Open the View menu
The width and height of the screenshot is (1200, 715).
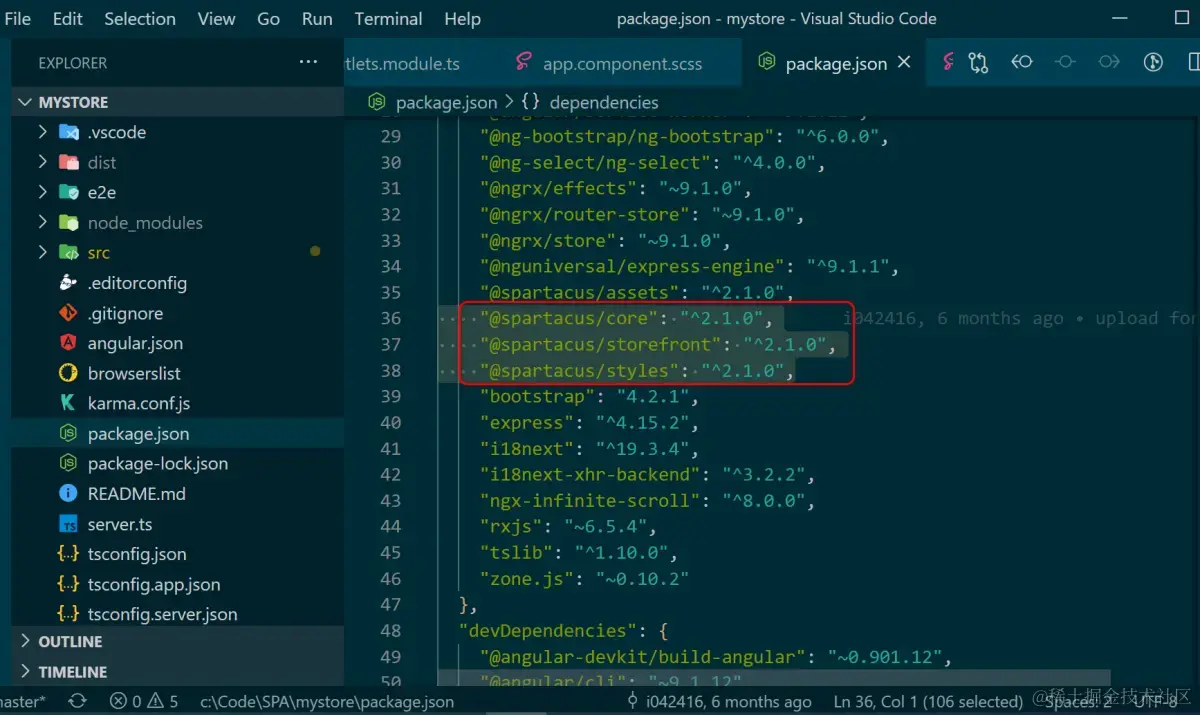[x=216, y=19]
